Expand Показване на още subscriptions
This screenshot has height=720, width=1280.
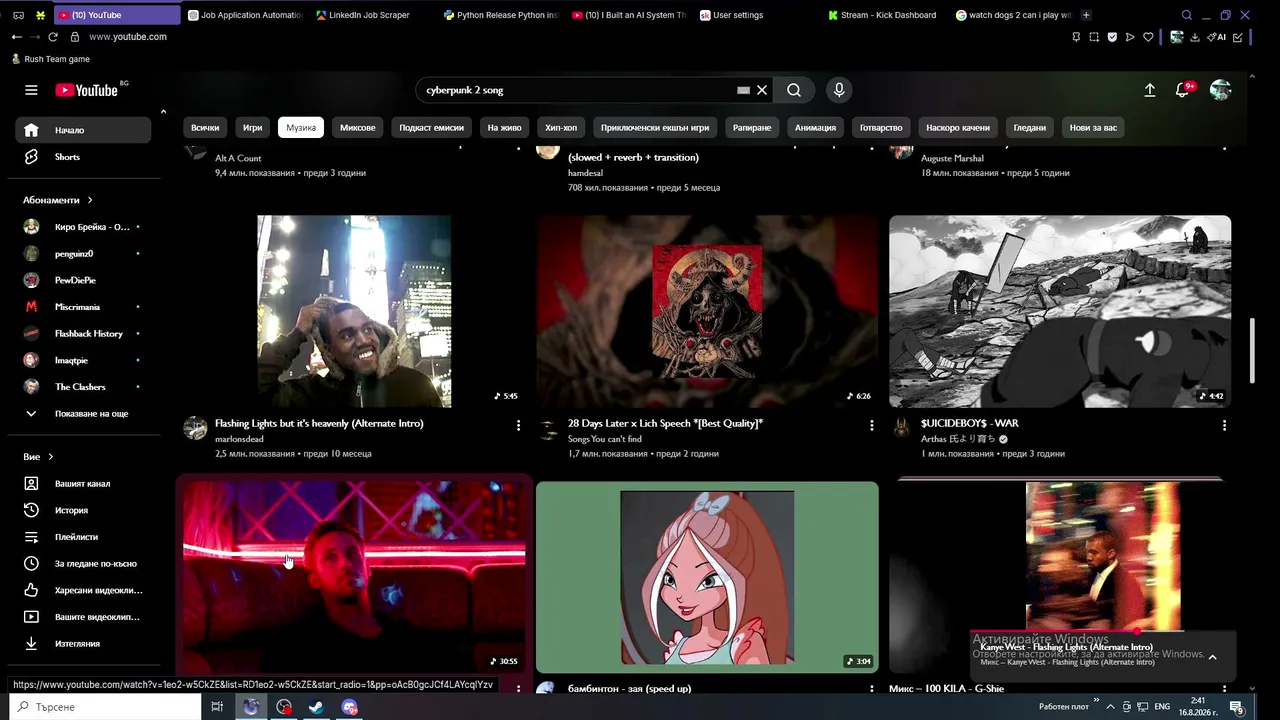click(83, 414)
